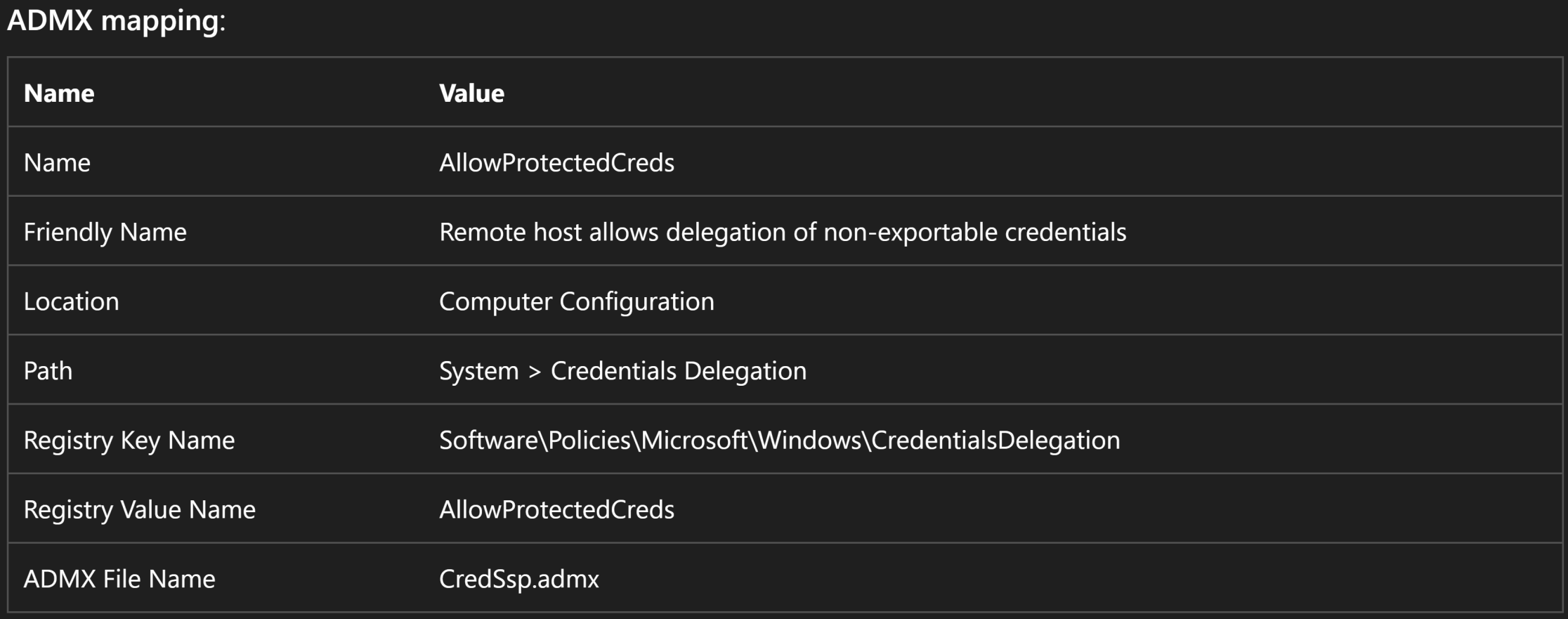The height and width of the screenshot is (619, 1568).
Task: Click the word Credentials Delegation in Path row
Action: pyautogui.click(x=679, y=372)
